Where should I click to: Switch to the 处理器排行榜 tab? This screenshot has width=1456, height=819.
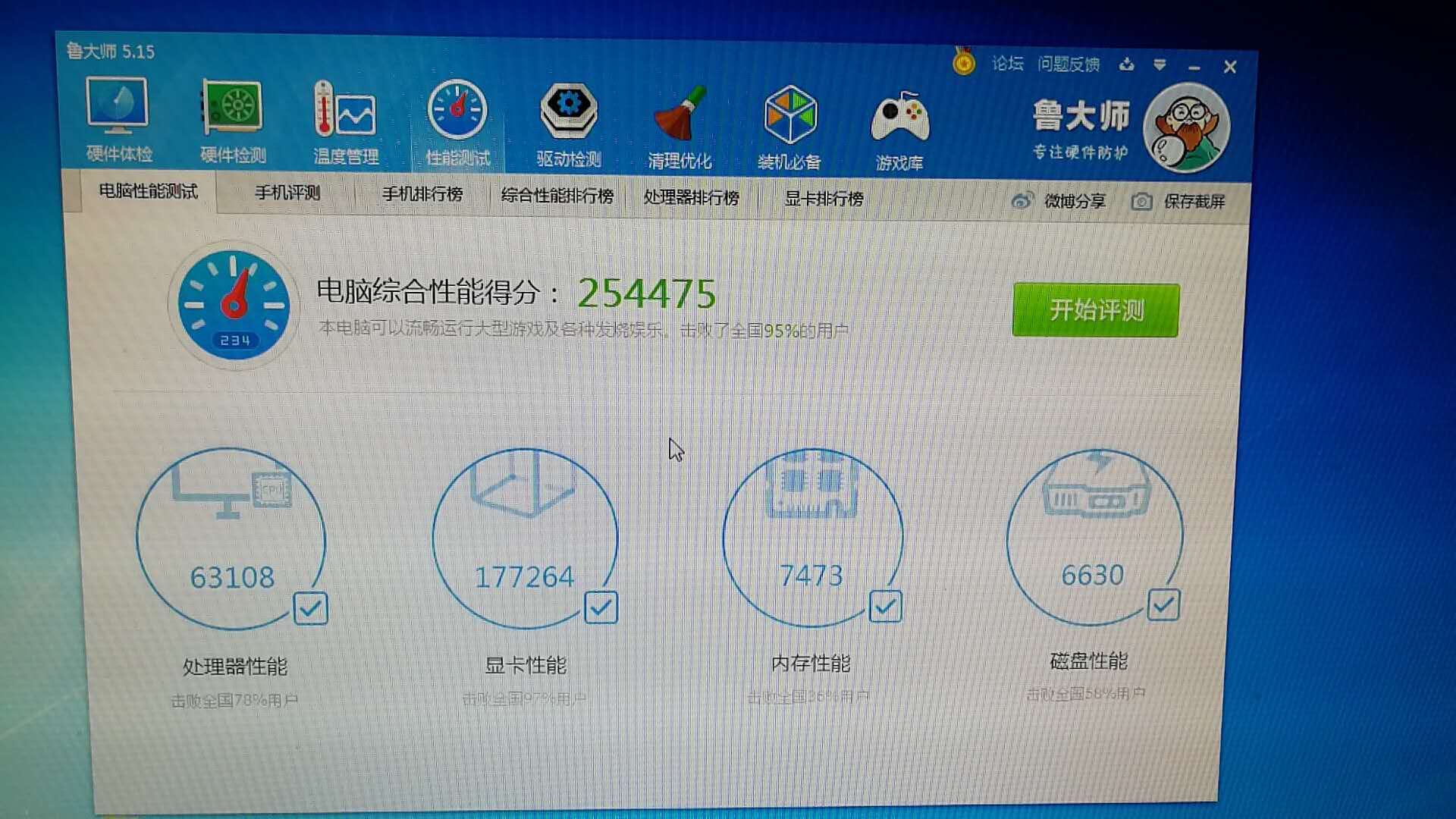(x=691, y=197)
